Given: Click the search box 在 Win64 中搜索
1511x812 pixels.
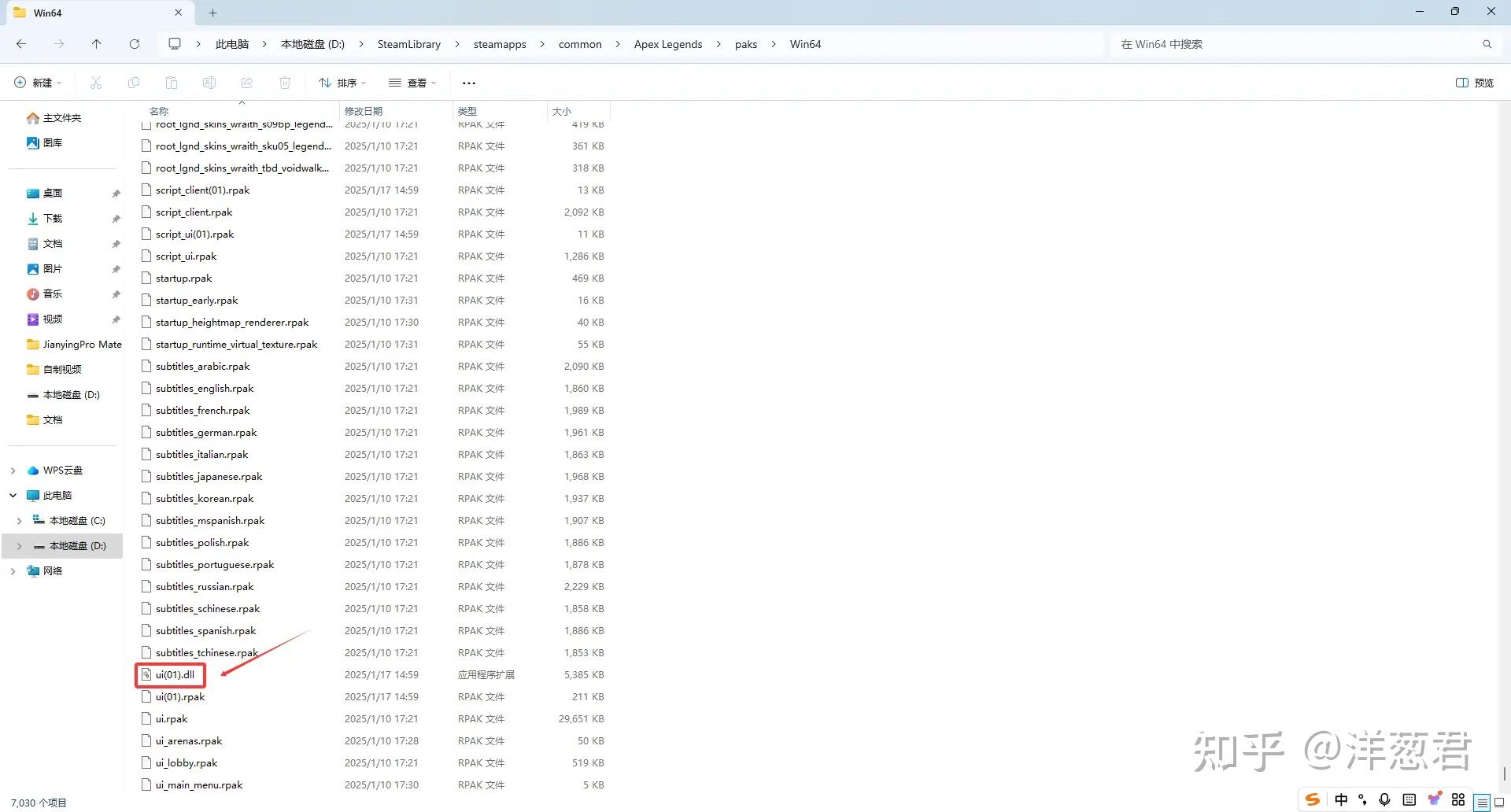Looking at the screenshot, I should tap(1295, 44).
